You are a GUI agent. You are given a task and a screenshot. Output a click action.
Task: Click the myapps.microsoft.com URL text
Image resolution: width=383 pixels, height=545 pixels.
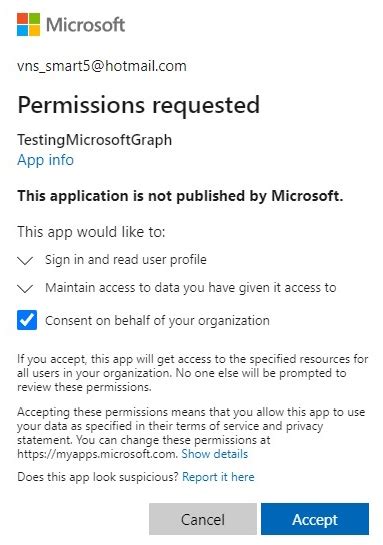click(98, 454)
